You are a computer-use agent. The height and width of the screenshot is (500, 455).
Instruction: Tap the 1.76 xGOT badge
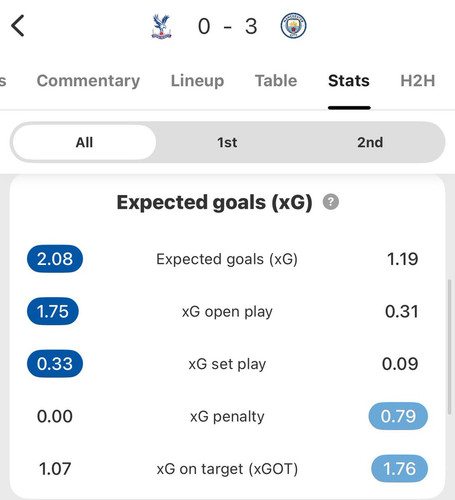[x=399, y=469]
